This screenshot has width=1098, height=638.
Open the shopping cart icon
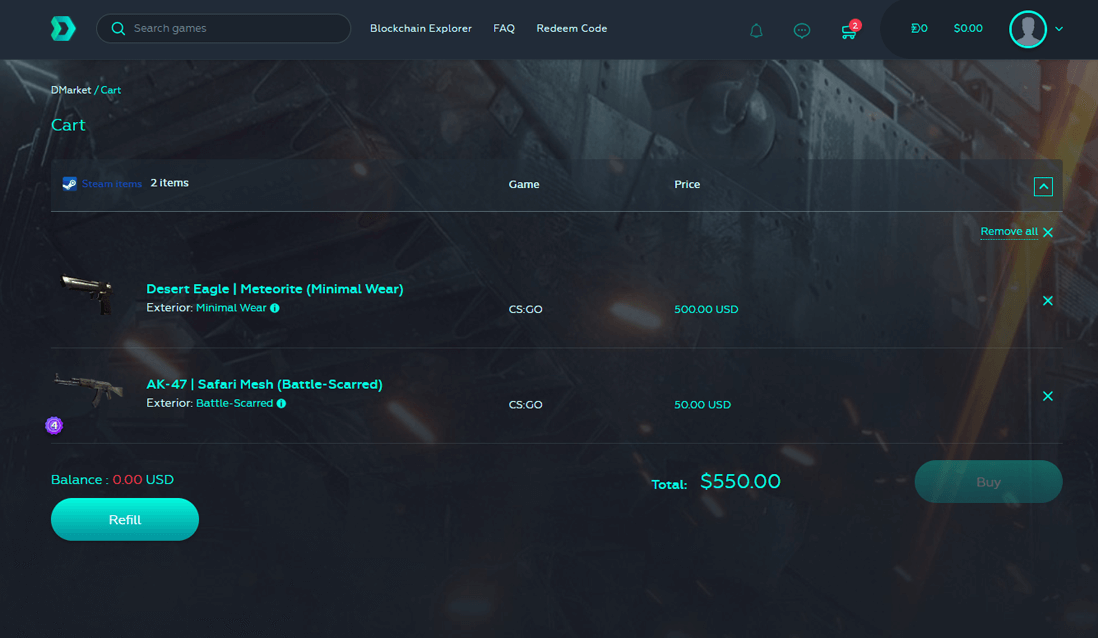point(848,31)
